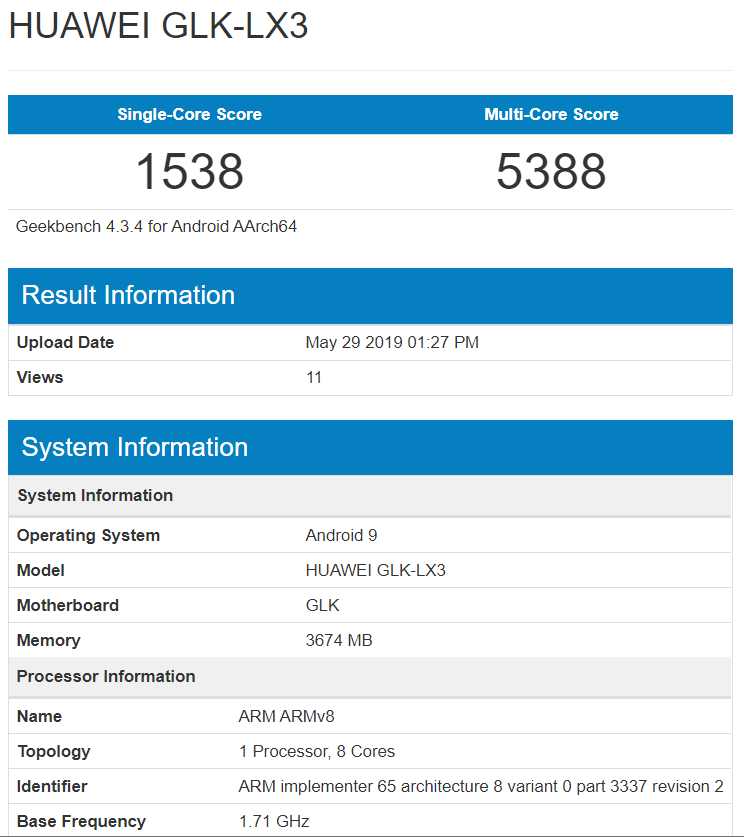The height and width of the screenshot is (837, 744).
Task: Select the Operating System label
Action: [x=89, y=535]
